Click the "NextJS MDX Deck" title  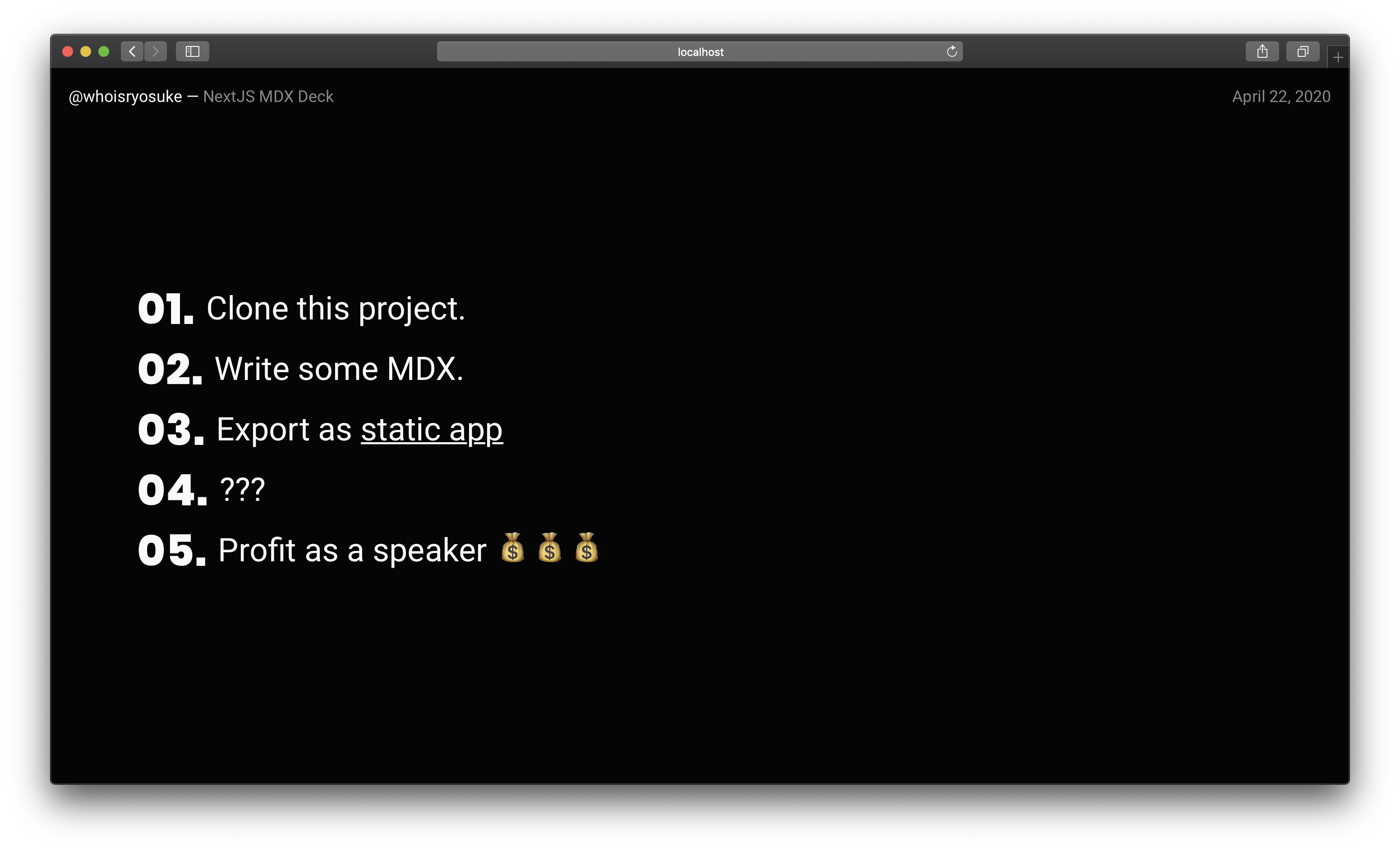click(x=267, y=96)
